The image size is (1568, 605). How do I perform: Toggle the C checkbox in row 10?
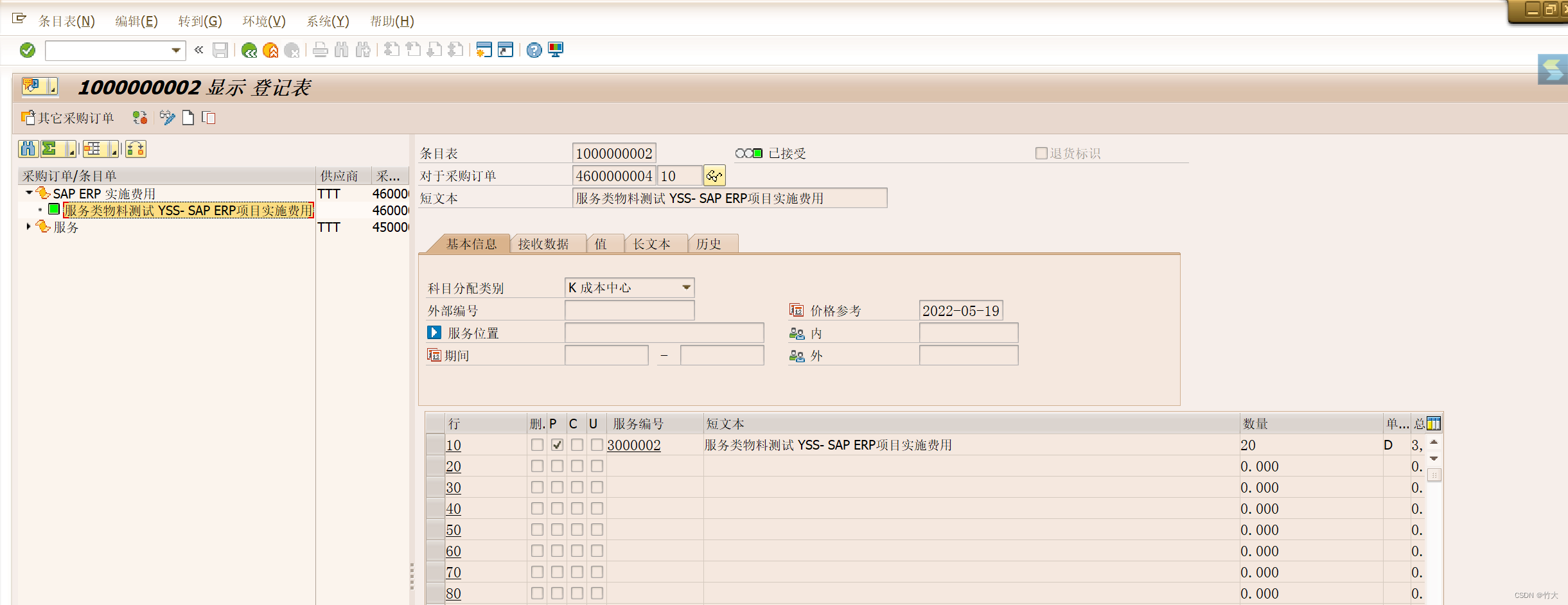[577, 444]
